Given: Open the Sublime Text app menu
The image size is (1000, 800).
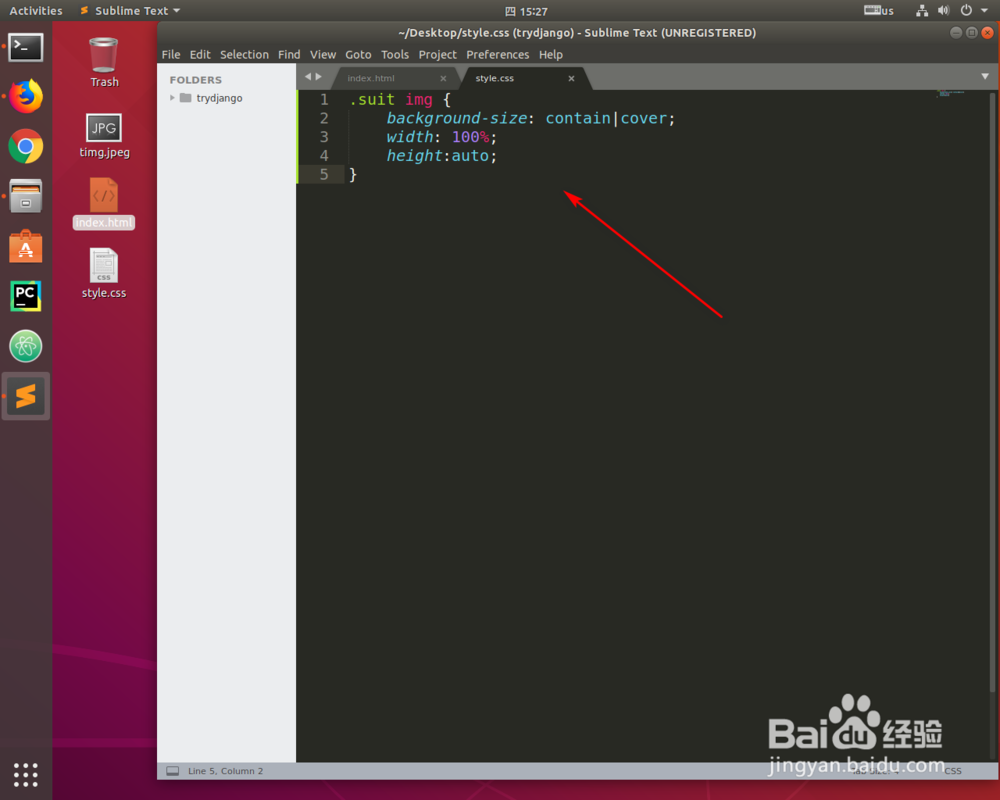Looking at the screenshot, I should pos(129,11).
